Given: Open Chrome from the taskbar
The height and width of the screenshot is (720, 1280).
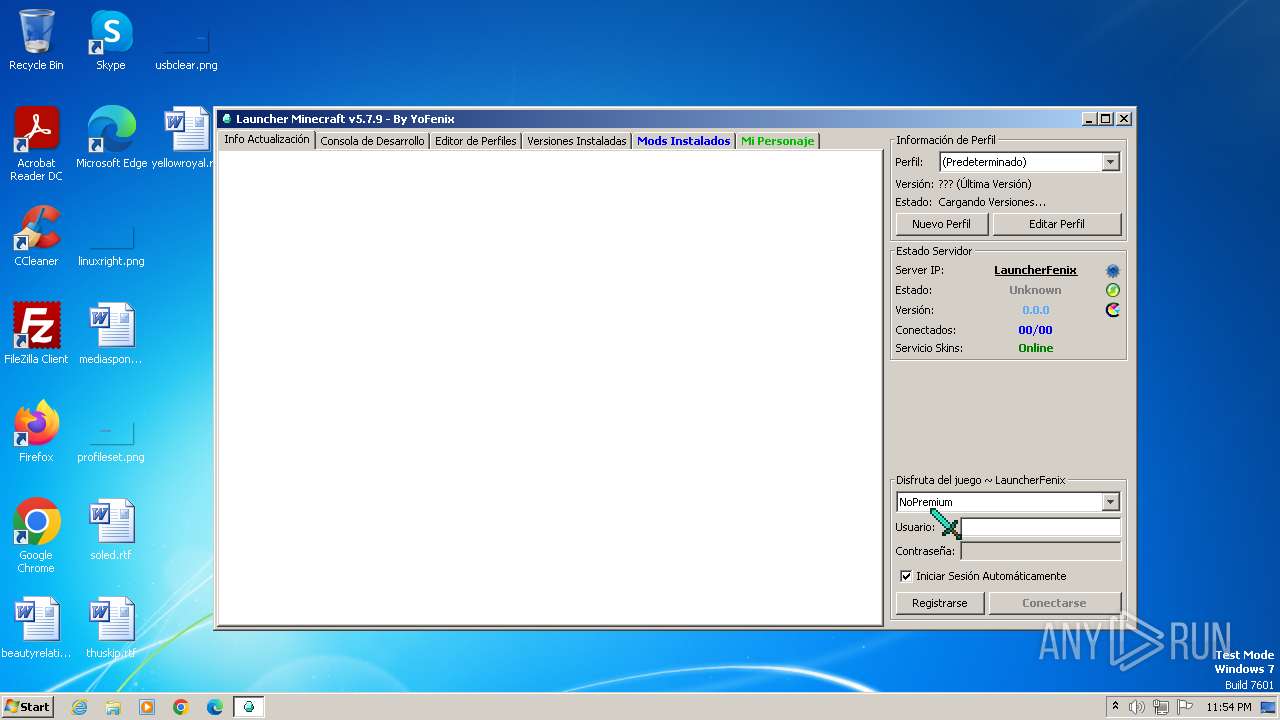Looking at the screenshot, I should (181, 707).
